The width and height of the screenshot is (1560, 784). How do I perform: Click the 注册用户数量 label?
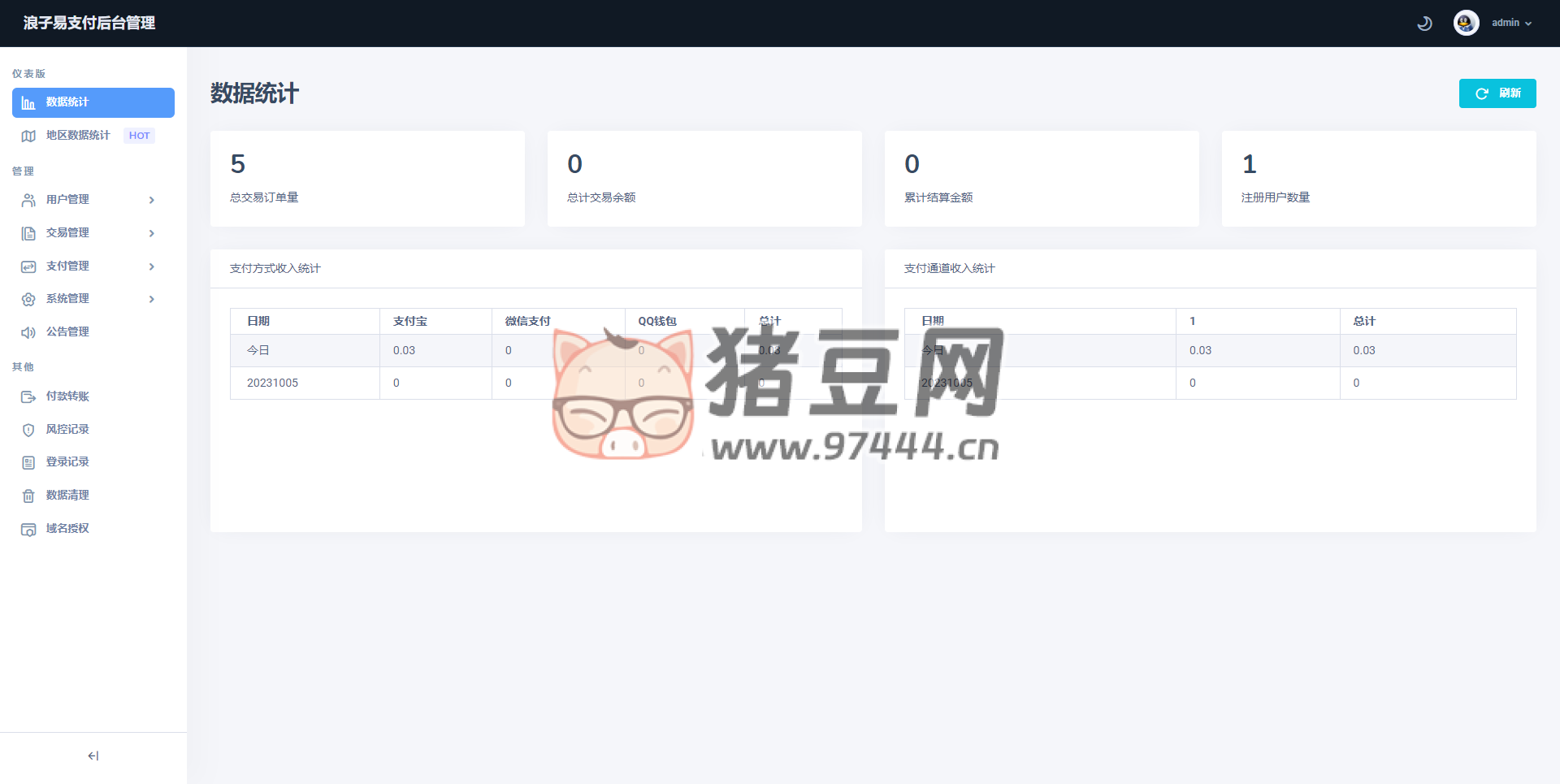[x=1276, y=197]
